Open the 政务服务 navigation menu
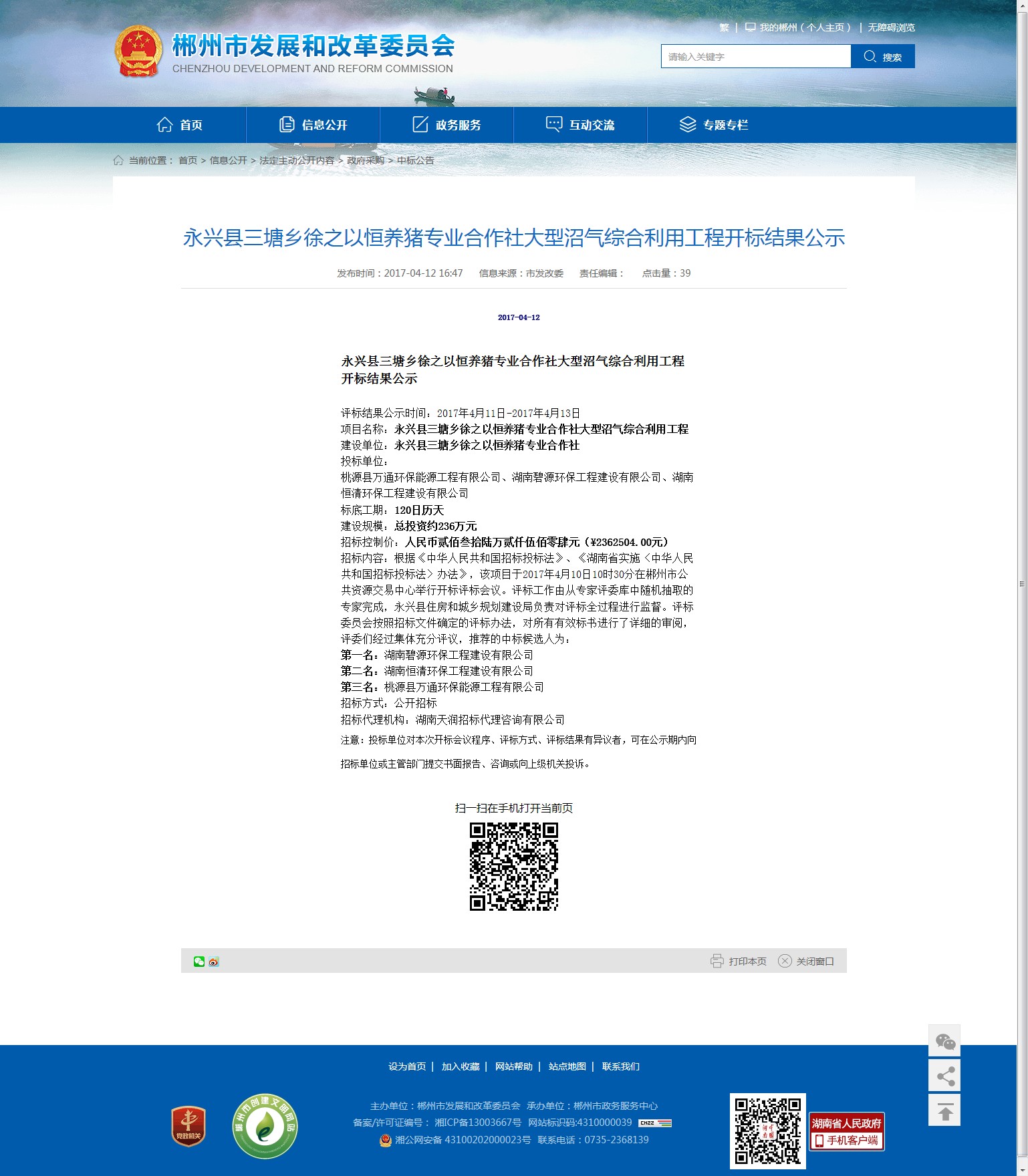The height and width of the screenshot is (1176, 1028). 447,125
